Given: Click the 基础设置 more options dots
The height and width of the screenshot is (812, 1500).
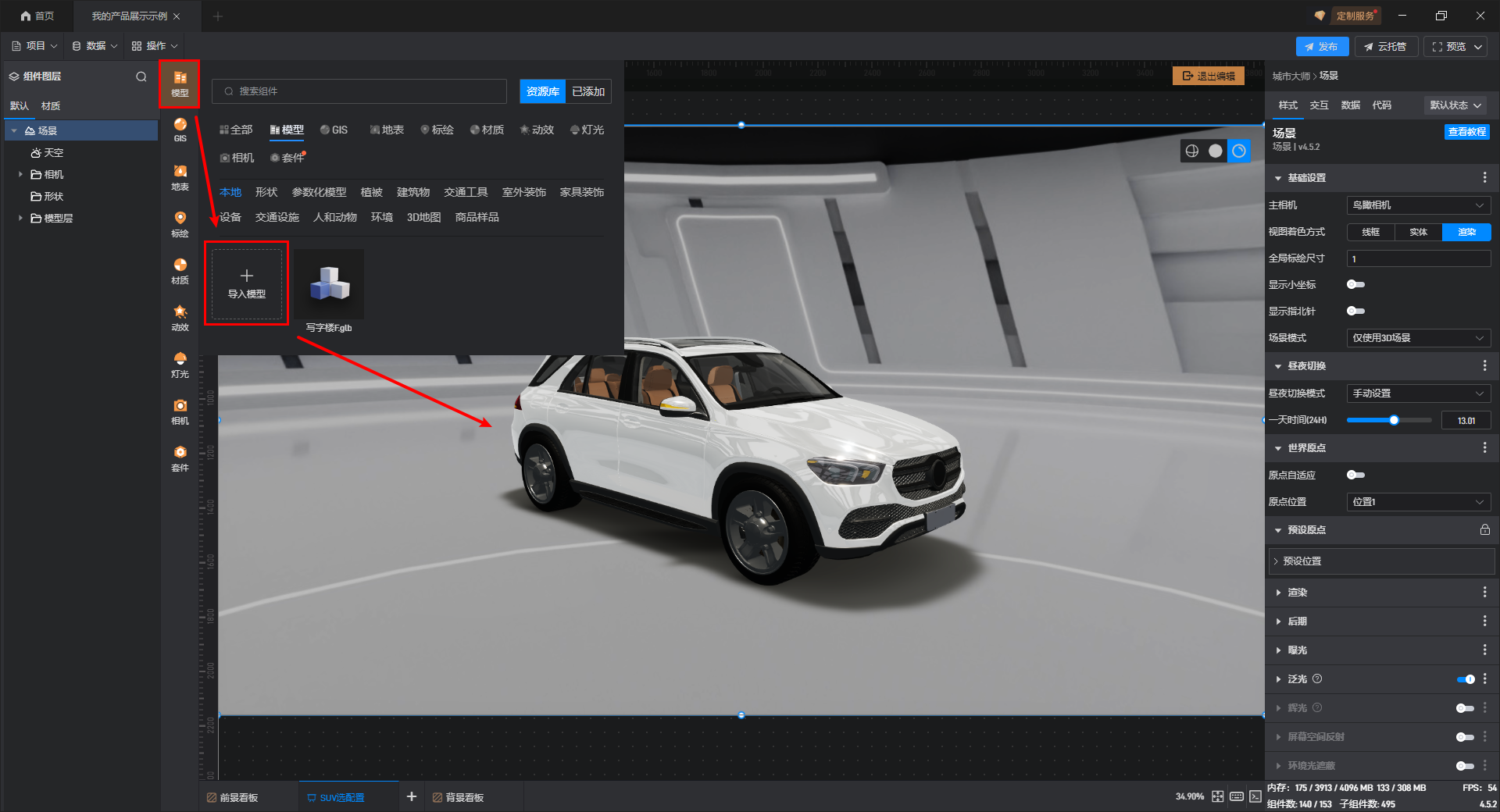Looking at the screenshot, I should pyautogui.click(x=1484, y=178).
